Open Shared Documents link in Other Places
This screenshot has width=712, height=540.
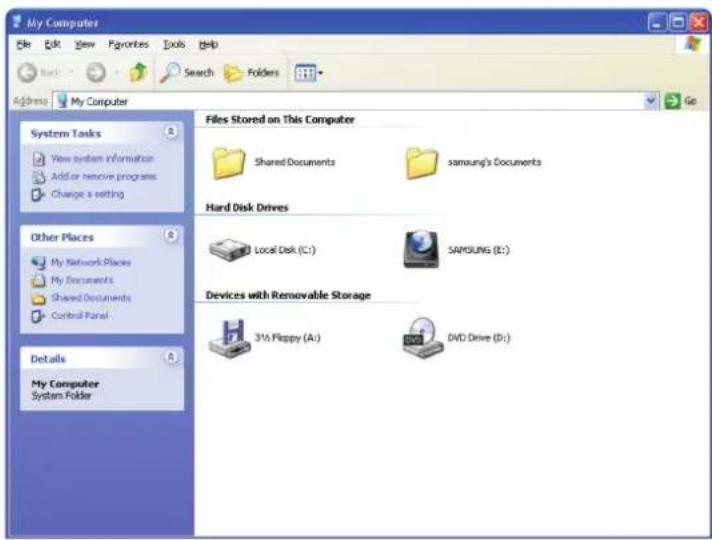(91, 298)
